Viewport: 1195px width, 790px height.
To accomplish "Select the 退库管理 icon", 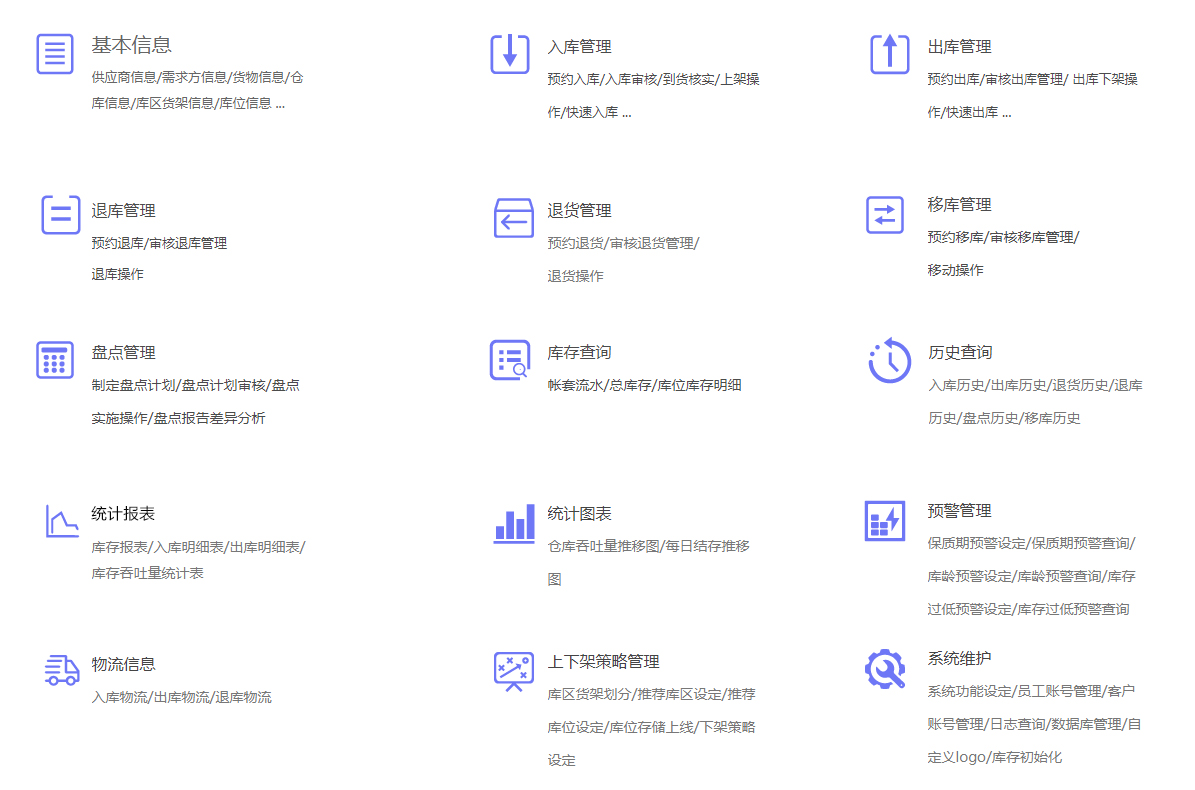I will [x=60, y=214].
